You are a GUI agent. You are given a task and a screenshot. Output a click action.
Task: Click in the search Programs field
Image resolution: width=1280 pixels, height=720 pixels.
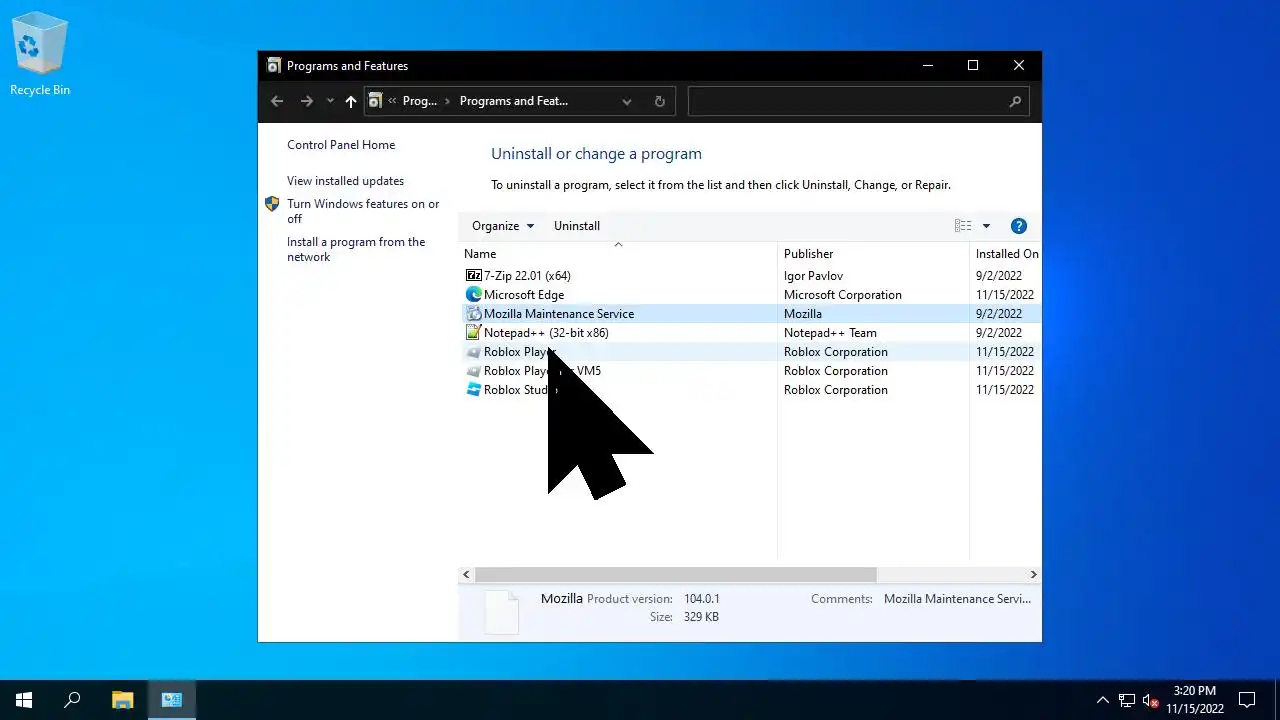tap(848, 101)
